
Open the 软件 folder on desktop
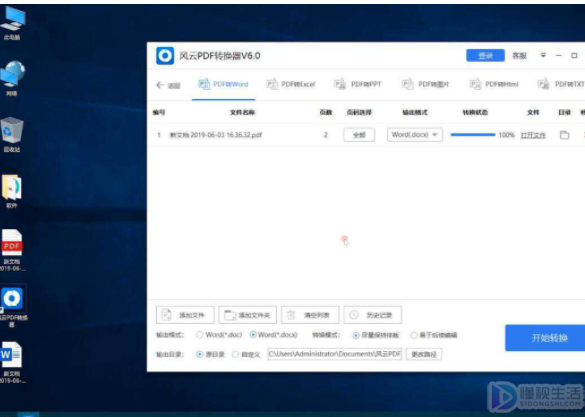tap(12, 191)
